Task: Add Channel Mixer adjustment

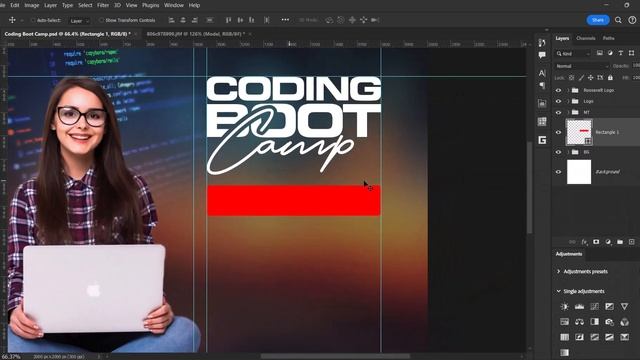Action: (x=624, y=322)
